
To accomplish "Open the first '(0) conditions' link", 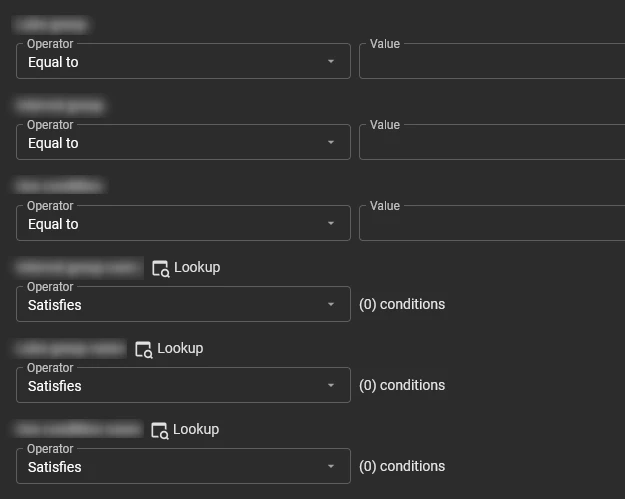I will tap(402, 304).
